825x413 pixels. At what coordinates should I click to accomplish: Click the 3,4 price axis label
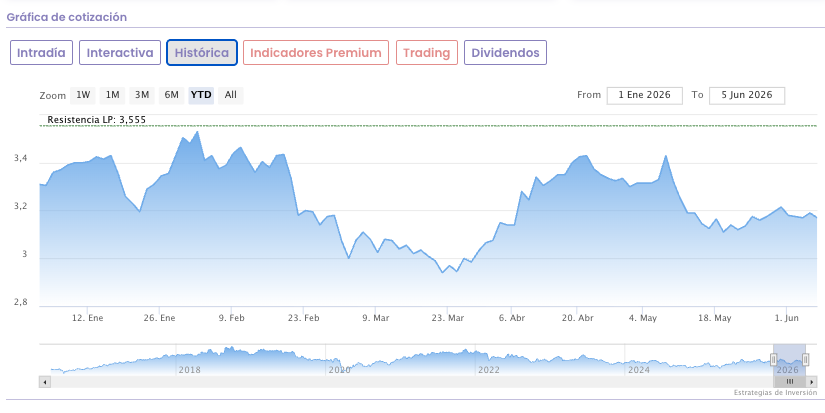[21, 159]
